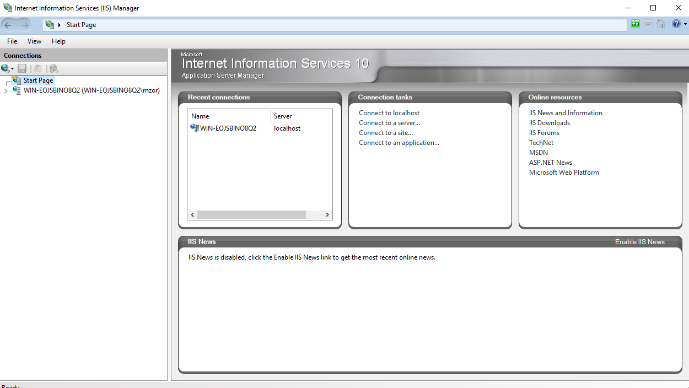
Task: Click the horizontal scrollbar thumb in Recent connections
Action: point(251,214)
